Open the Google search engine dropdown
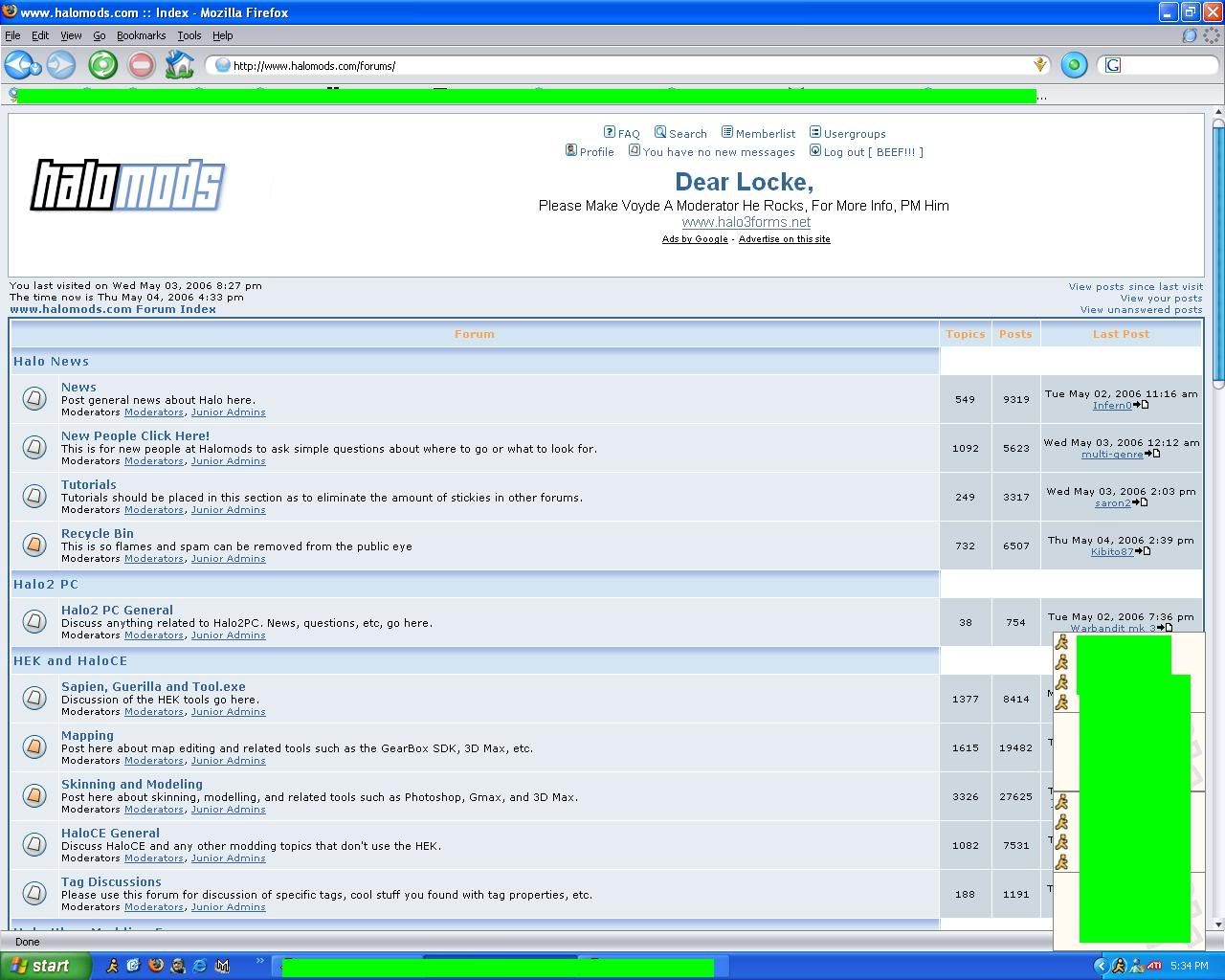Viewport: 1225px width, 980px height. (x=1113, y=65)
